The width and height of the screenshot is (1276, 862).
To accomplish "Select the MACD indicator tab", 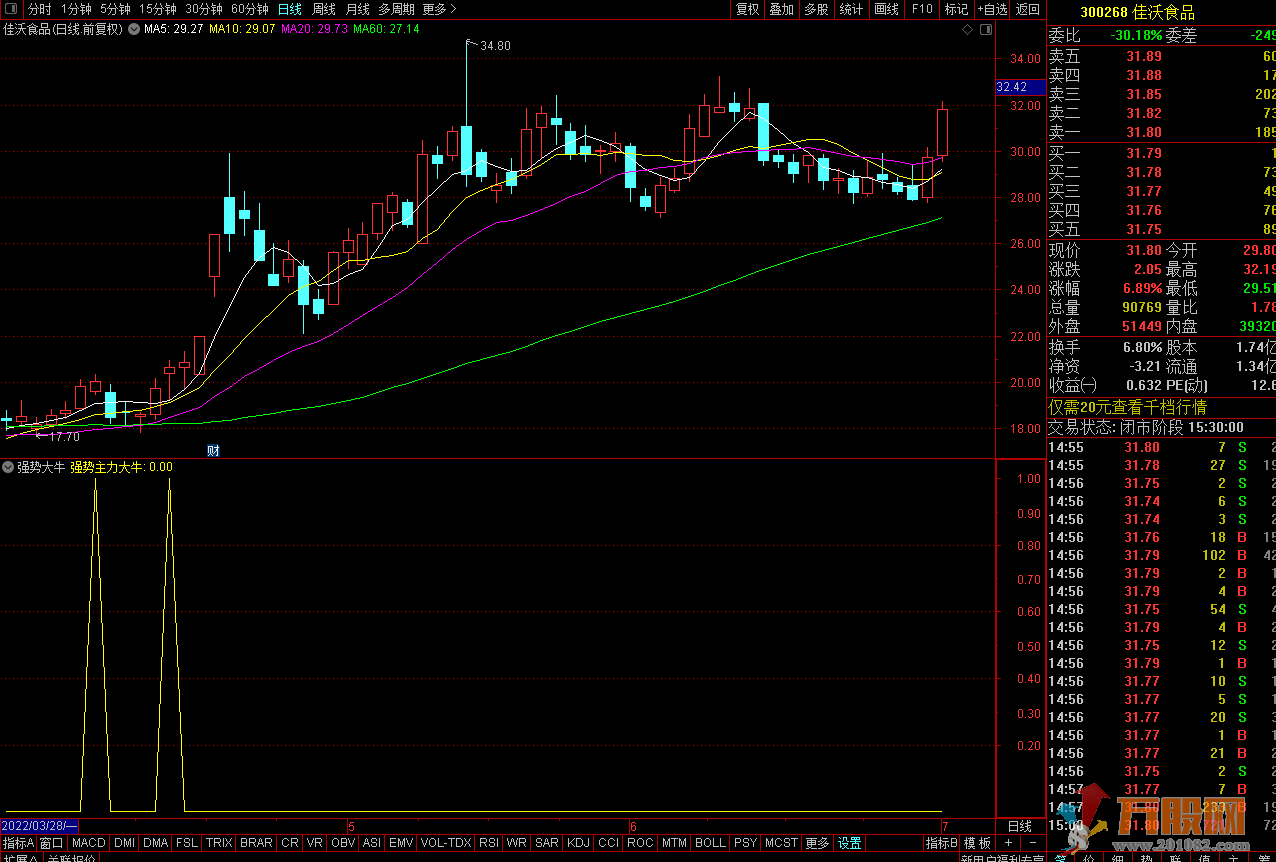I will tap(89, 843).
